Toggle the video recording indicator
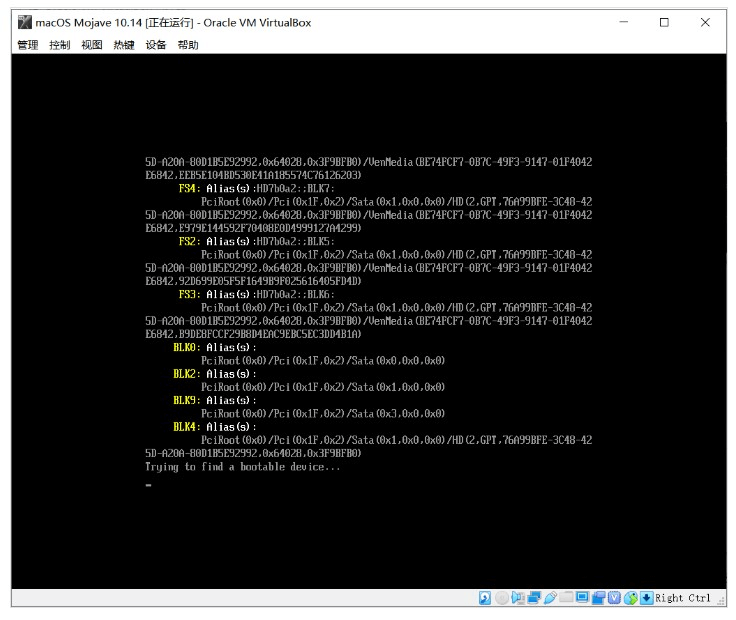Screen dimensions: 736x620 (598, 598)
